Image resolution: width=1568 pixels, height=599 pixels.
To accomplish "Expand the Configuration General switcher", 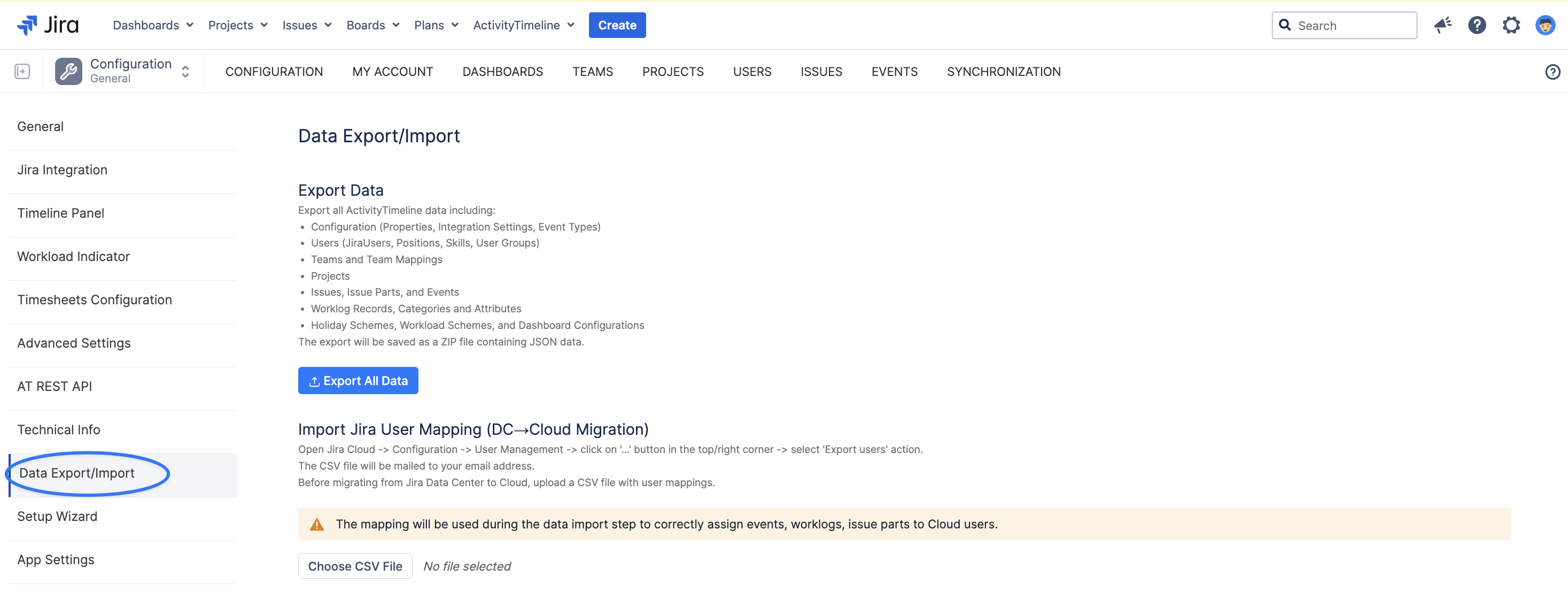I will point(185,71).
